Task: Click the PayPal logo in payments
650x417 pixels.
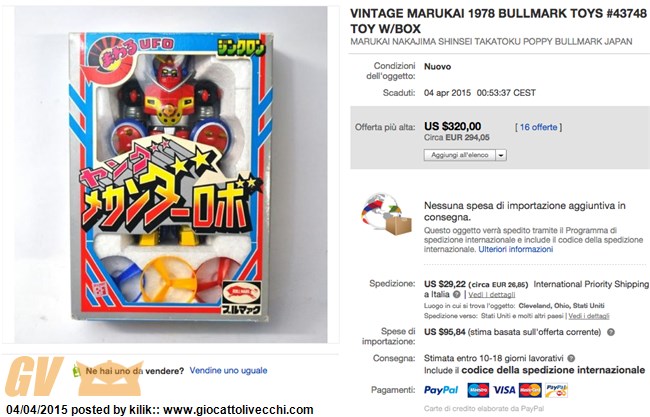Action: point(441,390)
